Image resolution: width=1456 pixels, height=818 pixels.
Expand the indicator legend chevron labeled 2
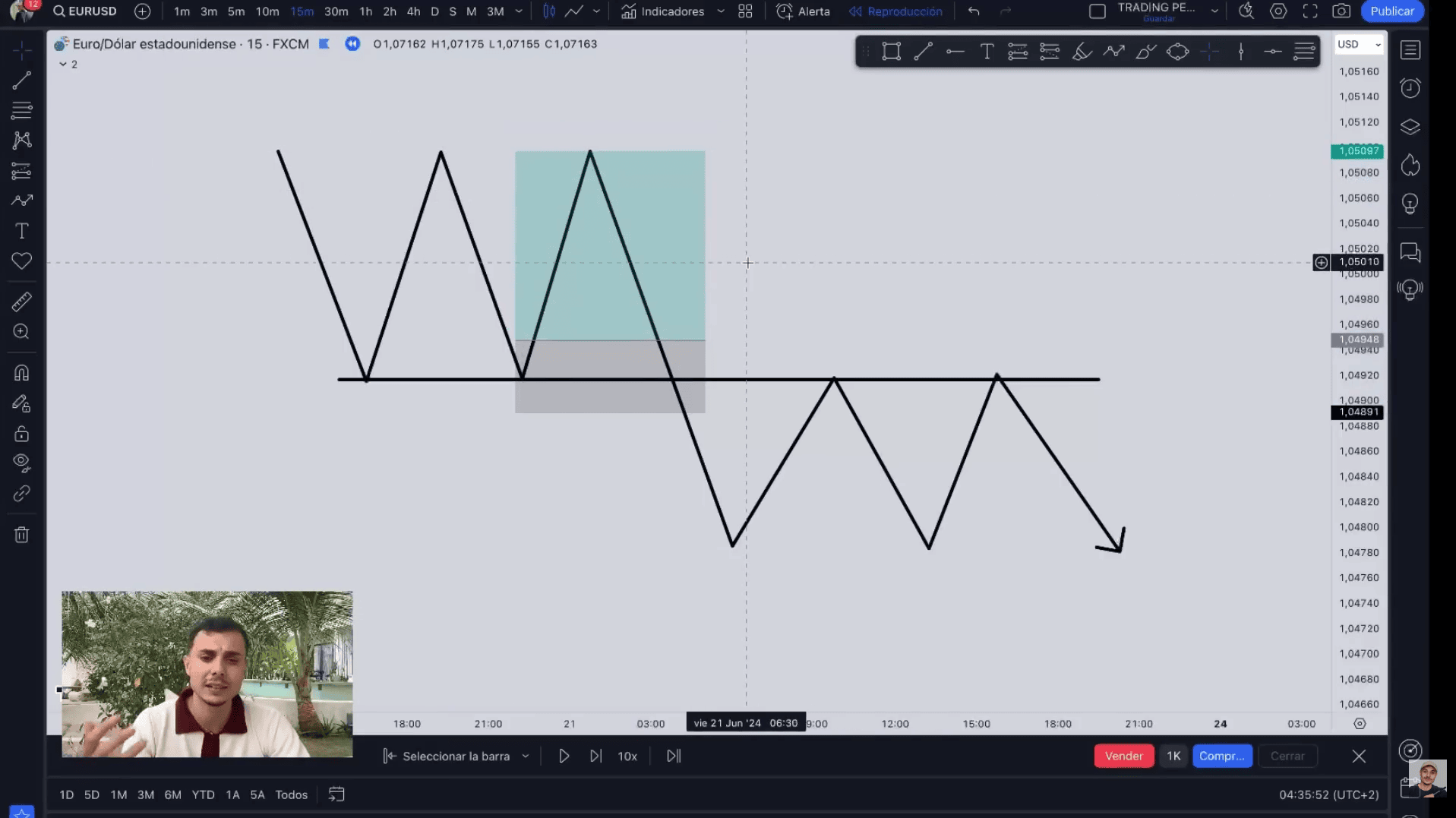[68, 65]
